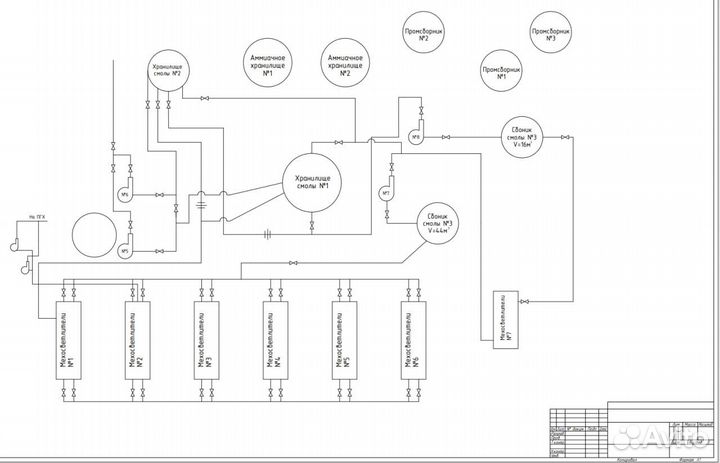Select pump symbol №7

386,191
